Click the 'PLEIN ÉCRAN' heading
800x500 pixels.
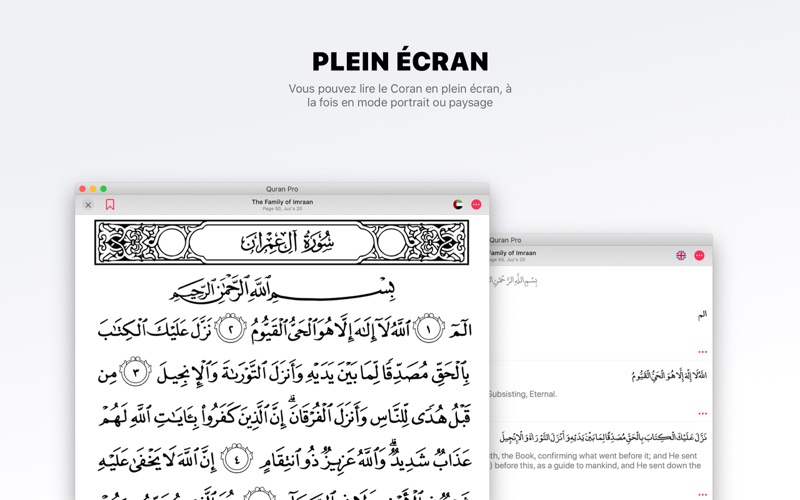pos(400,61)
